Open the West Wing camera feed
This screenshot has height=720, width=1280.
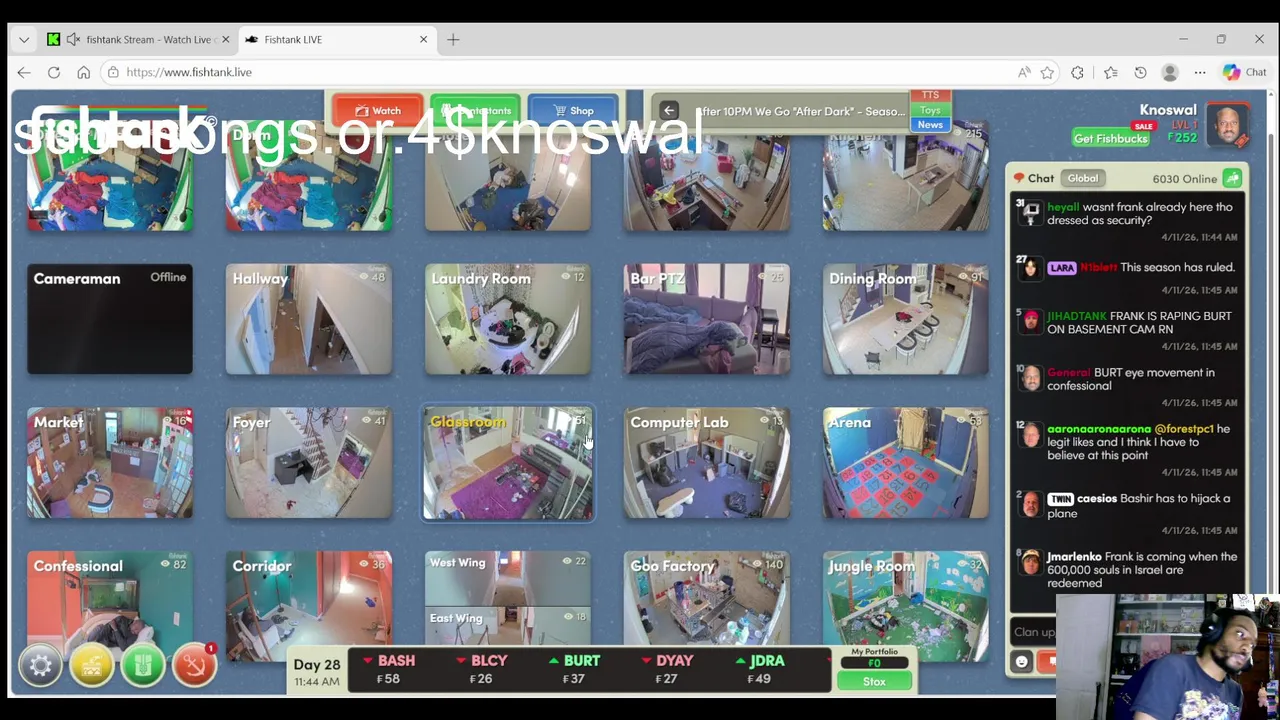[x=508, y=578]
